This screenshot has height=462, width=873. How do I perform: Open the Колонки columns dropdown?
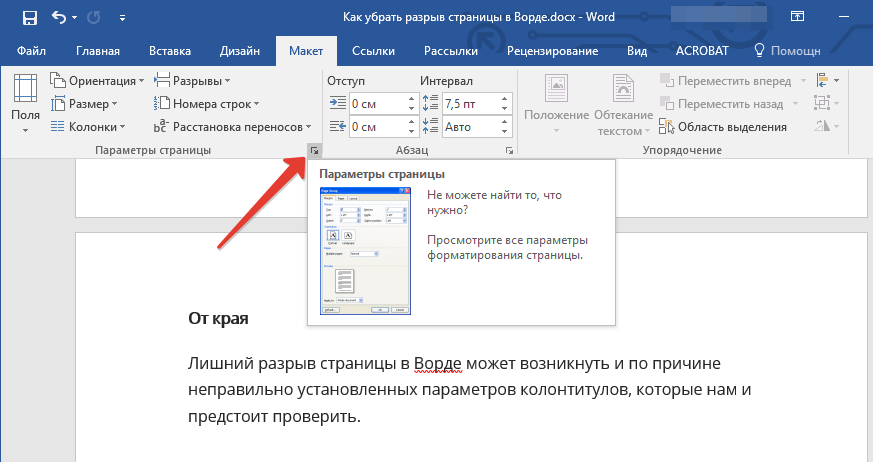tap(88, 127)
